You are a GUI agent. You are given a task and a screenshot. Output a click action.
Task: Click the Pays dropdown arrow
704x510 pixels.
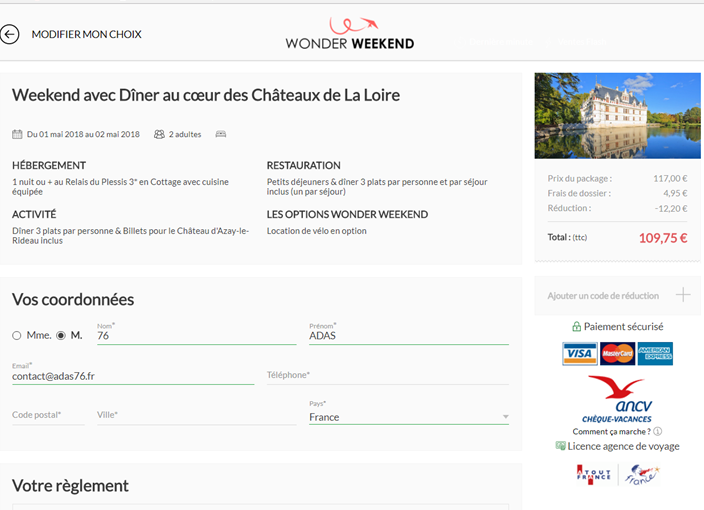(x=506, y=417)
